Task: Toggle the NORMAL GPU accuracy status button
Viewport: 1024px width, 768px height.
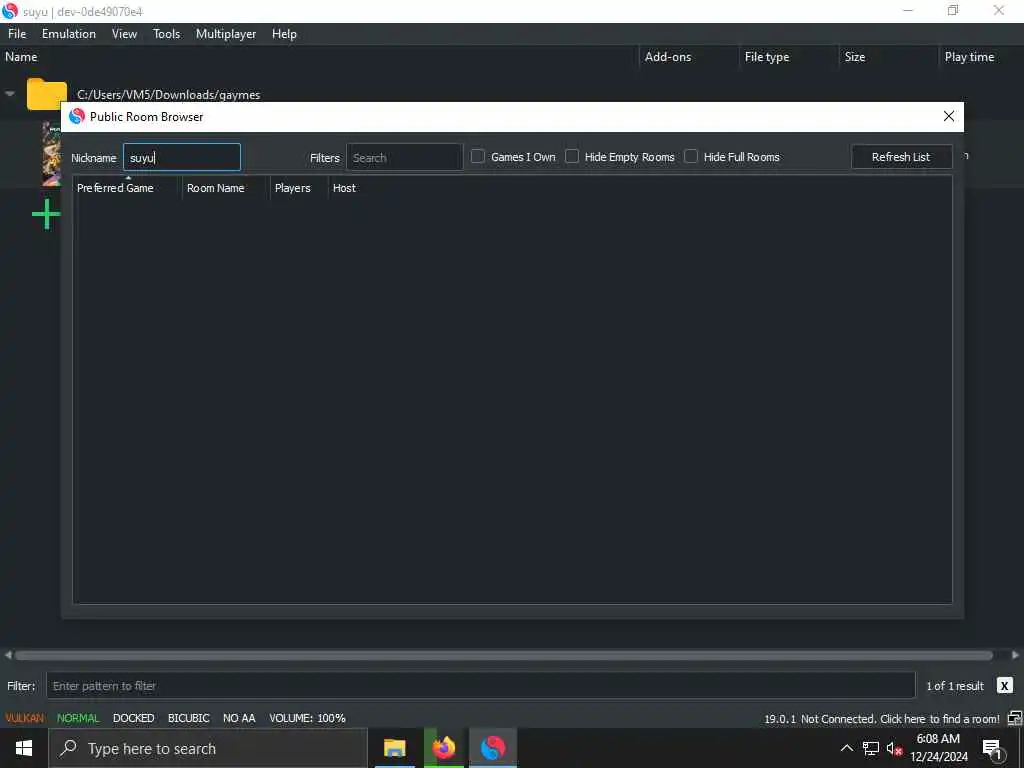Action: (x=78, y=718)
